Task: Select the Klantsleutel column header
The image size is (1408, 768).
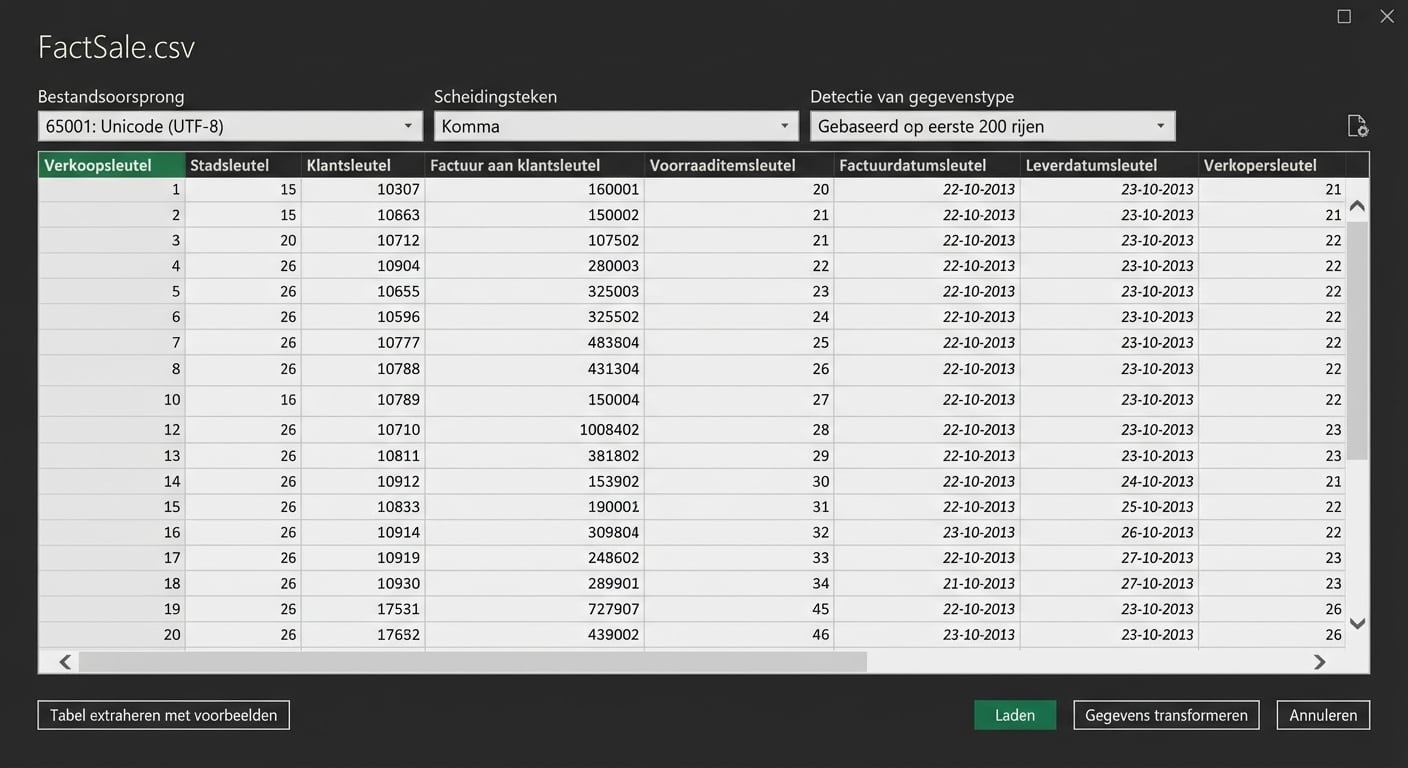Action: [x=362, y=164]
